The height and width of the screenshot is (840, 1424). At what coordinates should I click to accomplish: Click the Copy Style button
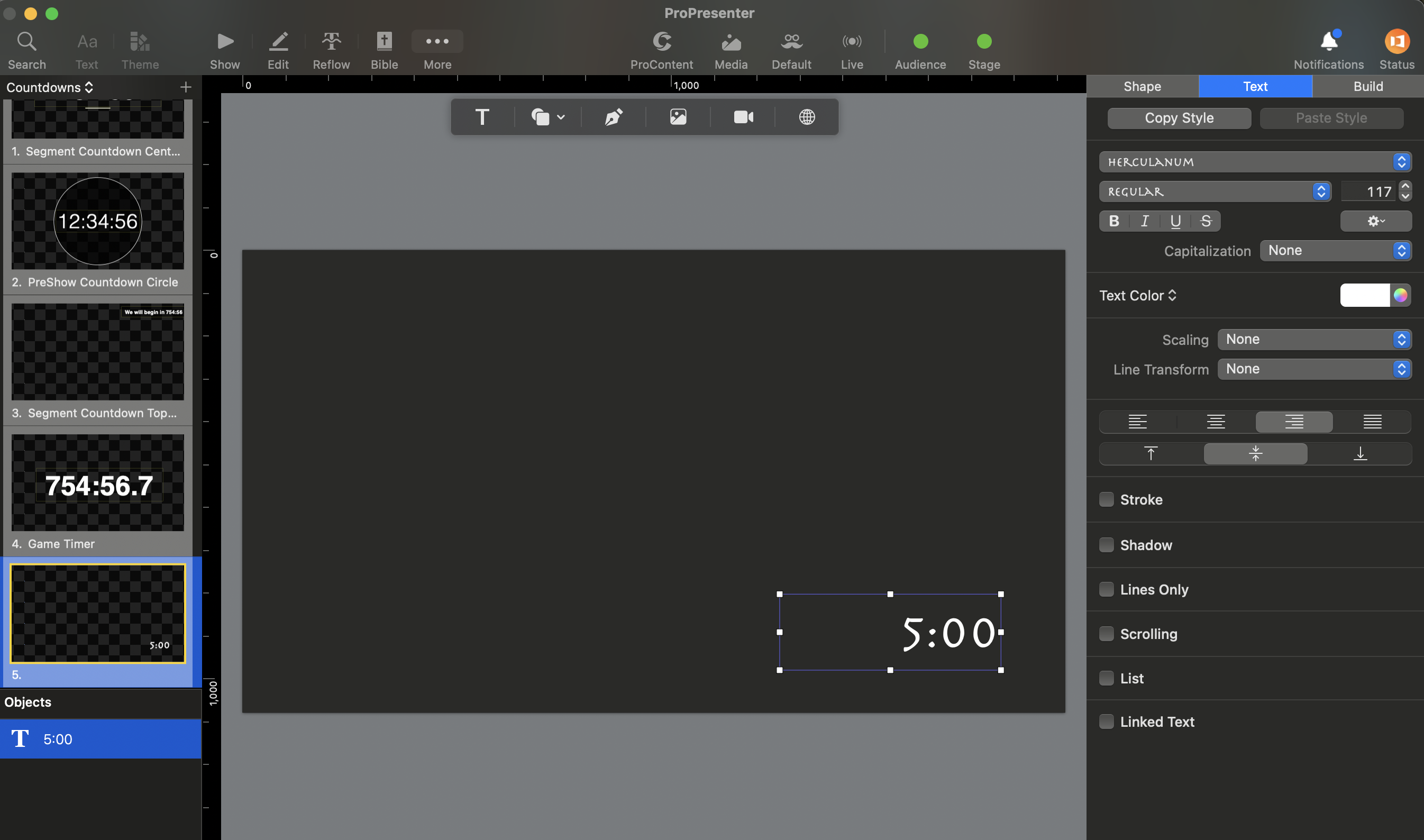[1179, 118]
